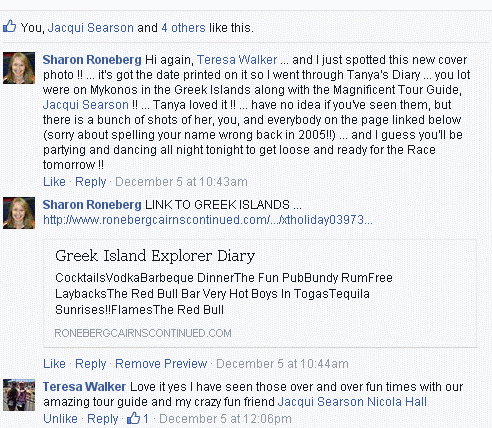Open Sharon Roneberg's avatar on the link comment
Viewport: 492px width, 428px height.
tap(19, 213)
